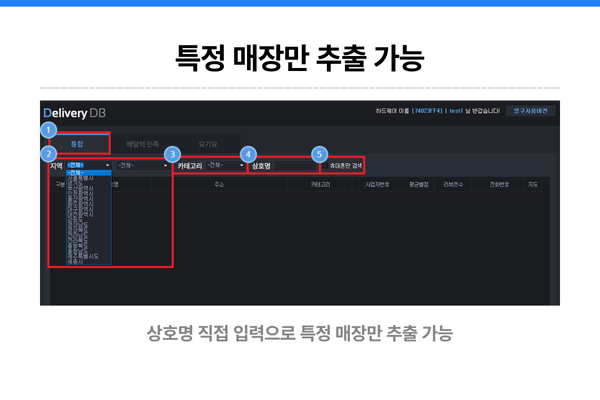
Task: Click the 사업자번호 column header
Action: tap(377, 184)
